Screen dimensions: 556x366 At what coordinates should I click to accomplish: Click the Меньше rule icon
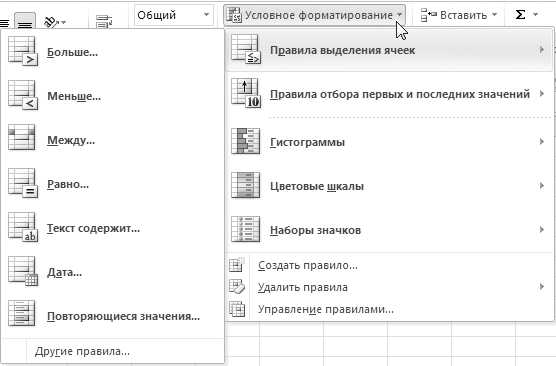[23, 96]
